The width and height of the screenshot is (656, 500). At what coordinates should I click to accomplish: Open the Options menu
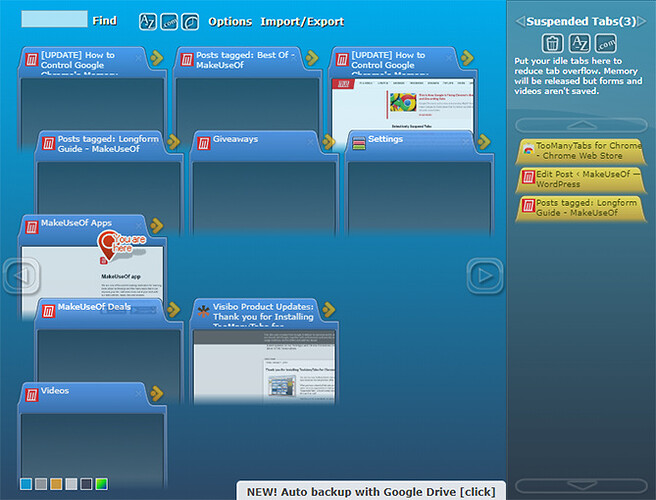[x=230, y=21]
